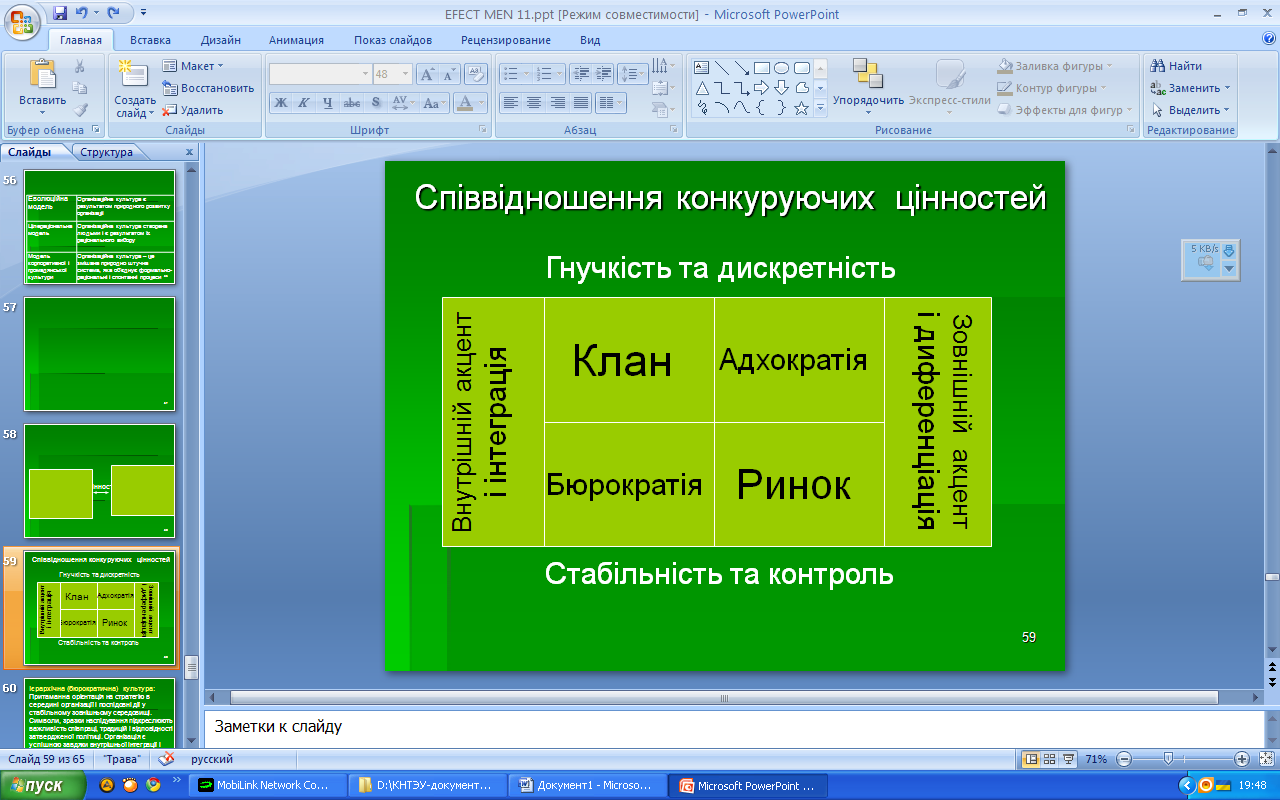Select the straight line shape
Image resolution: width=1280 pixels, height=800 pixels.
[x=722, y=68]
